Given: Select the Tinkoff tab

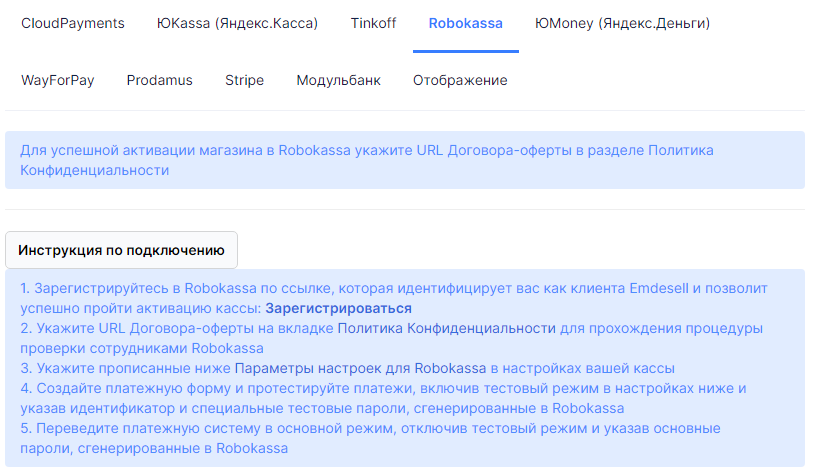Looking at the screenshot, I should coord(373,23).
